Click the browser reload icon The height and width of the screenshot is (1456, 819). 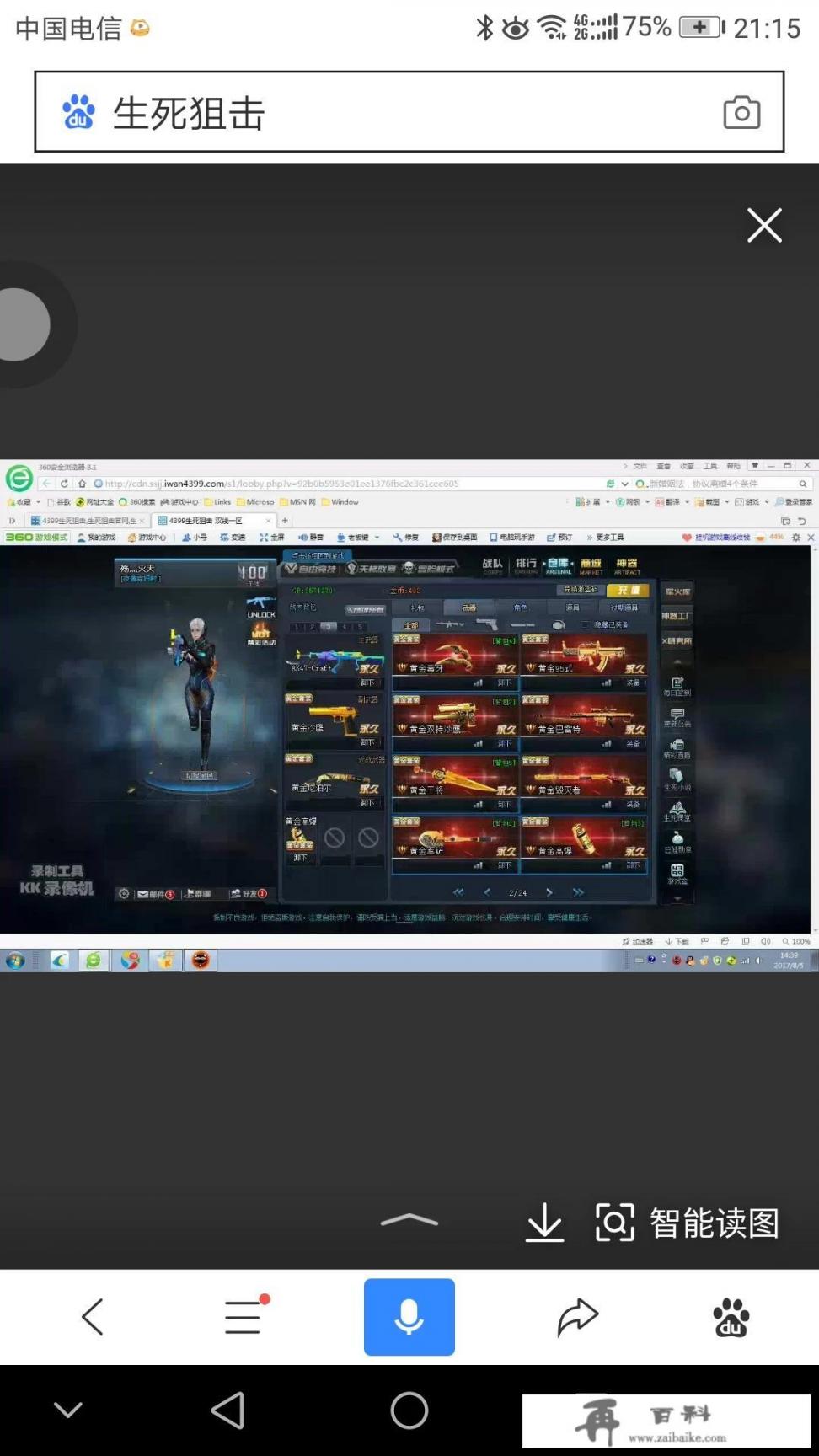[x=64, y=484]
